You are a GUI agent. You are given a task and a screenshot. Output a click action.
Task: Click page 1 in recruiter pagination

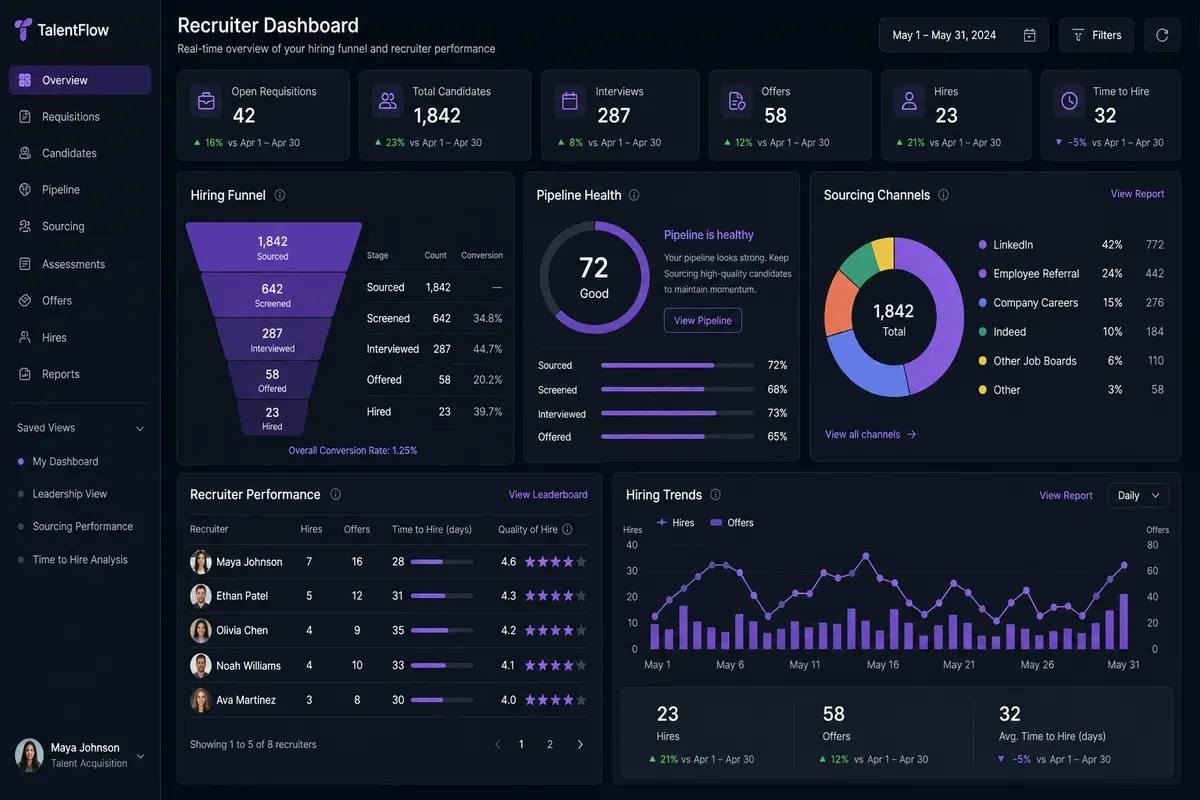tap(521, 745)
